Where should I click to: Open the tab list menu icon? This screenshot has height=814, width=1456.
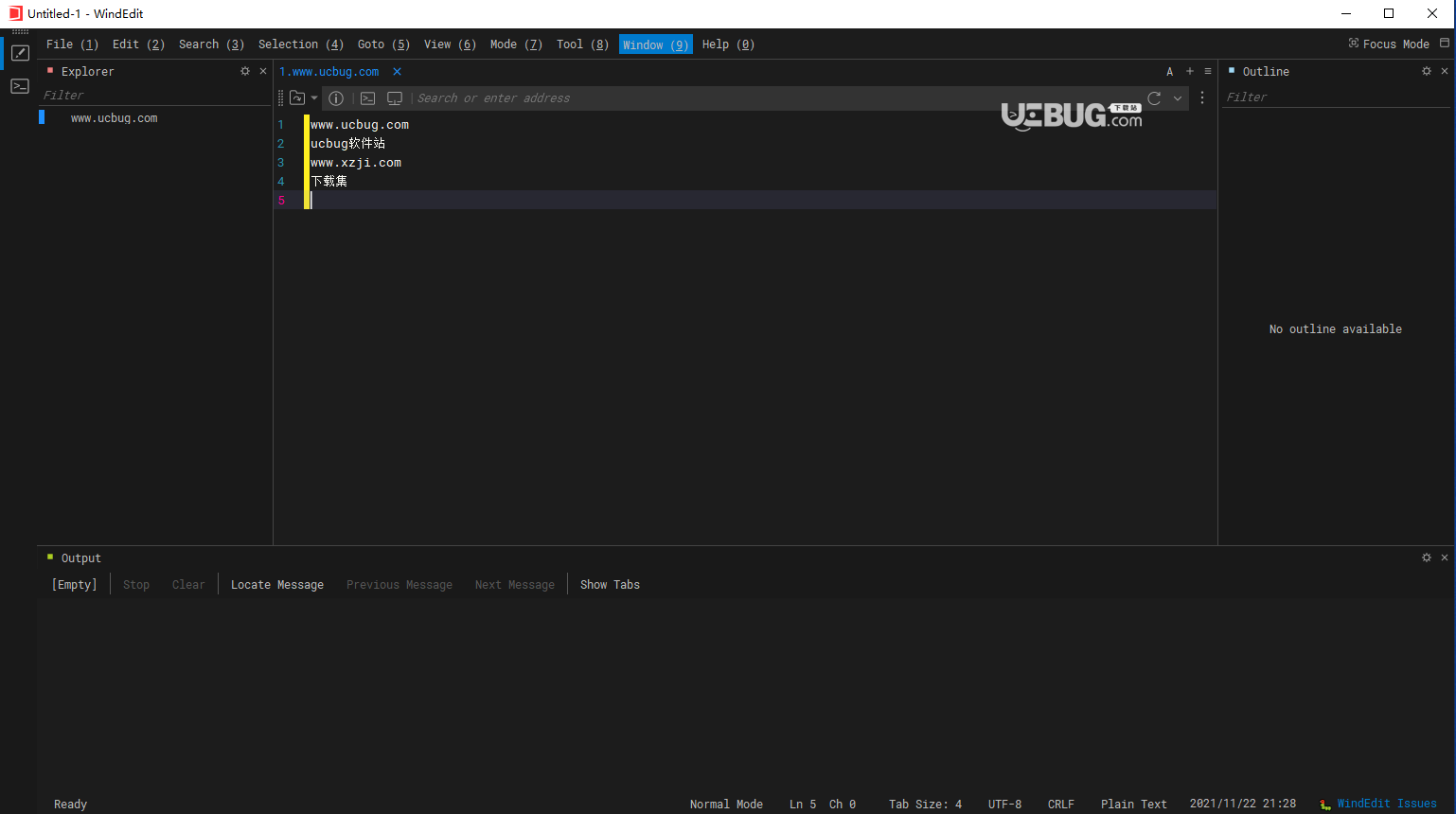point(1208,71)
